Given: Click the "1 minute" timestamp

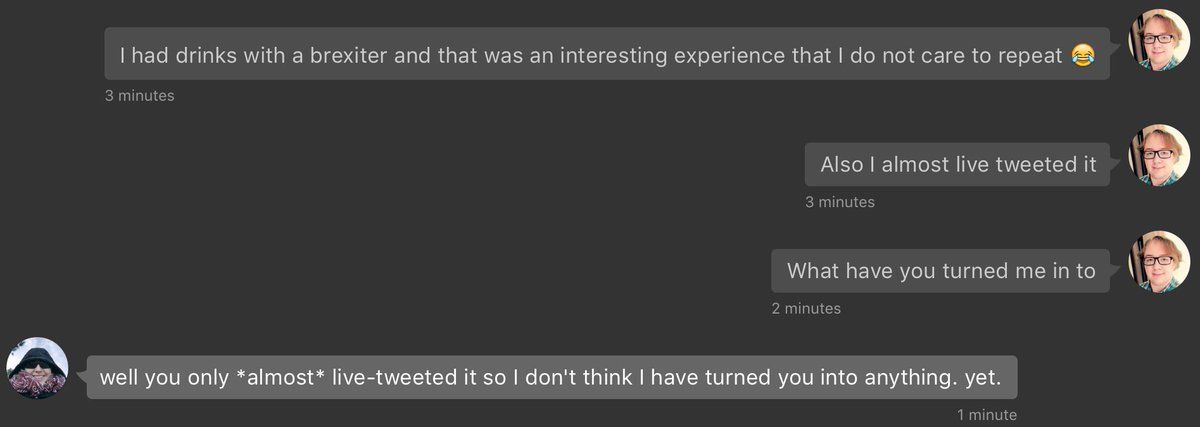Looking at the screenshot, I should 986,414.
